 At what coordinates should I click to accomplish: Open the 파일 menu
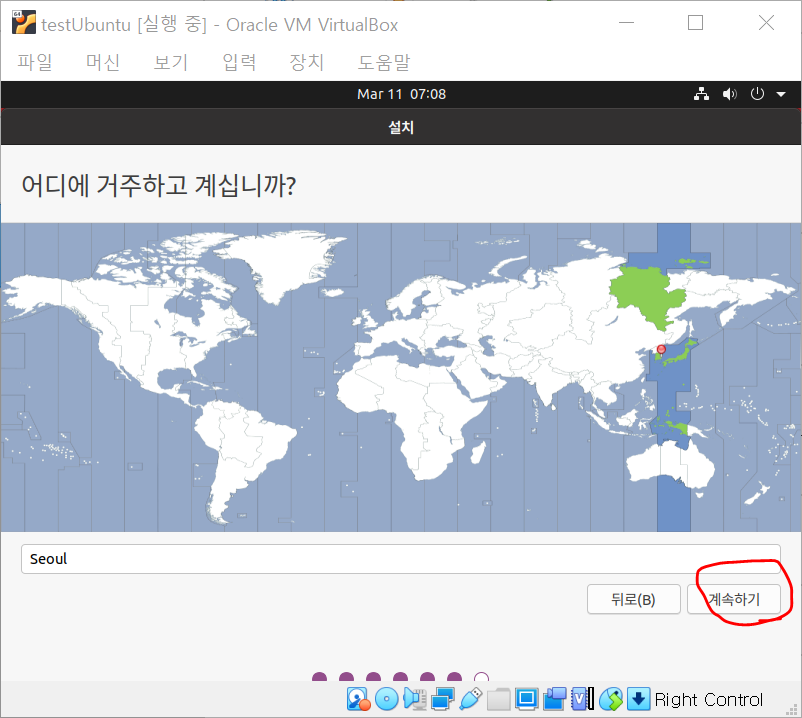pos(35,62)
